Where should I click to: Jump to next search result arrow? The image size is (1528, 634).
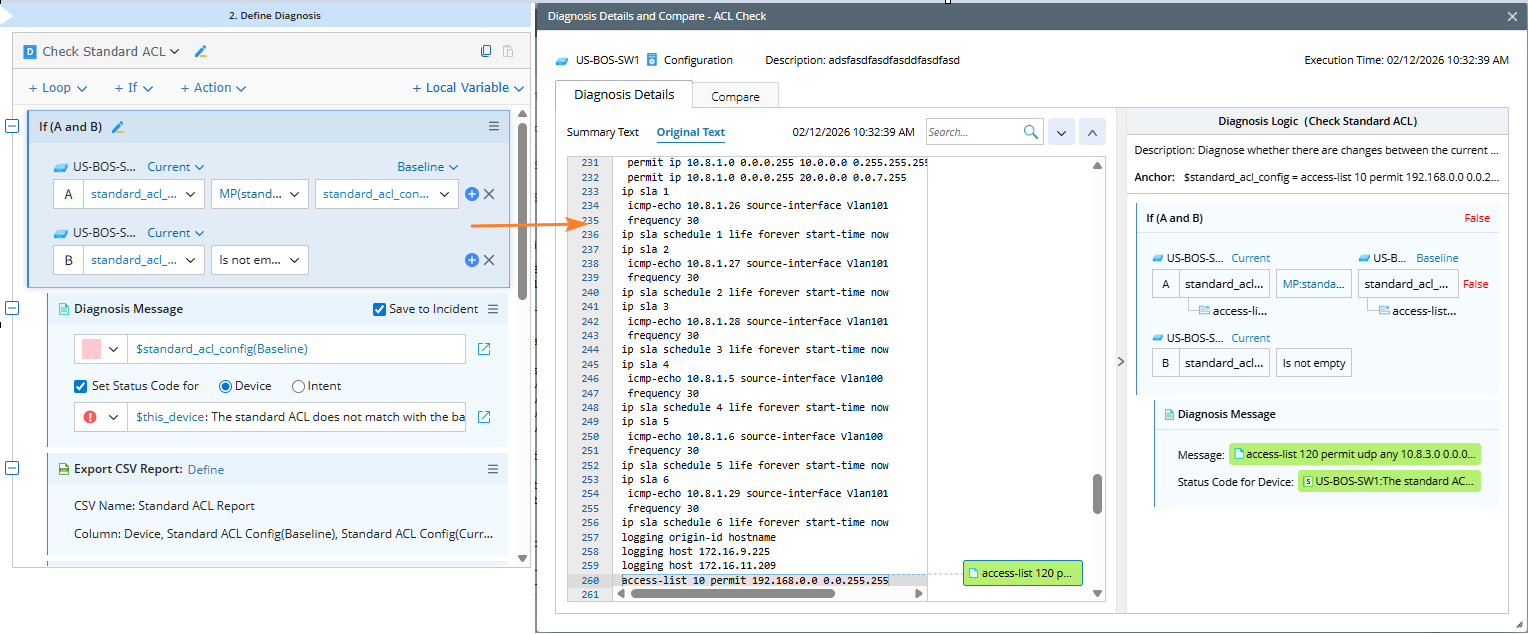click(1061, 132)
